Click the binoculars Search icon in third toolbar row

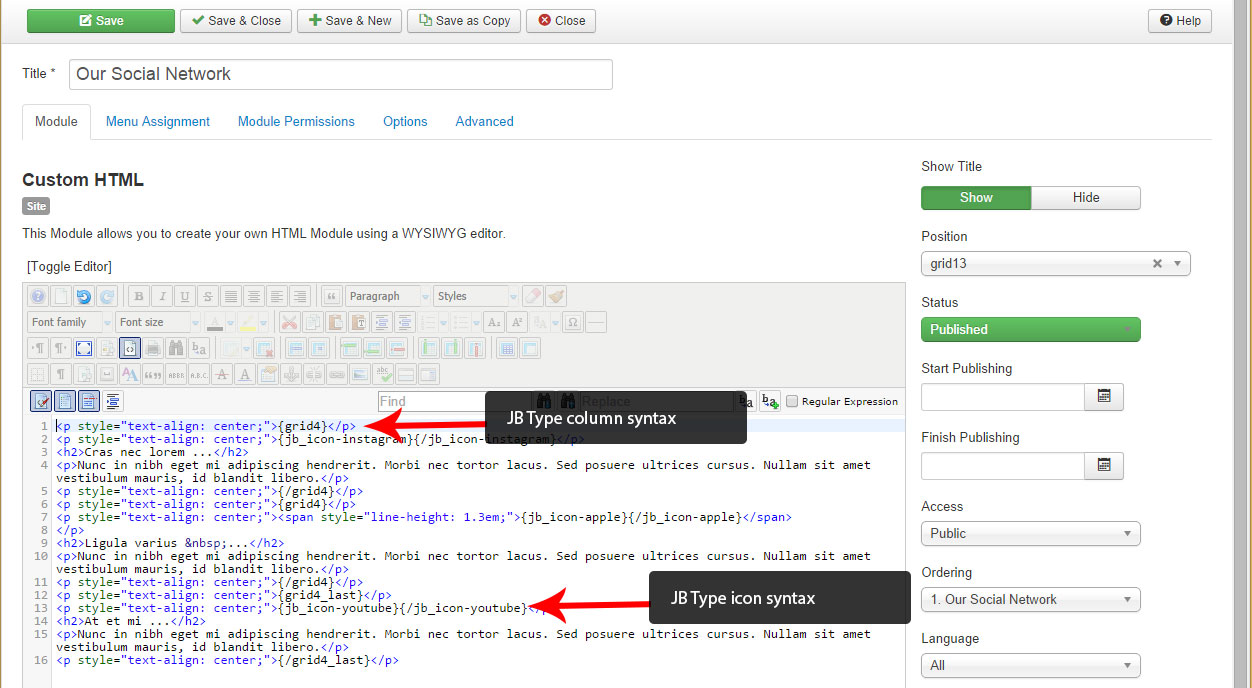tap(176, 348)
